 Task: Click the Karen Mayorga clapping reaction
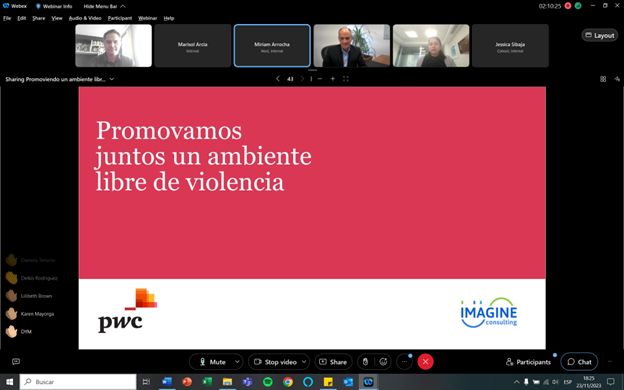(30, 314)
